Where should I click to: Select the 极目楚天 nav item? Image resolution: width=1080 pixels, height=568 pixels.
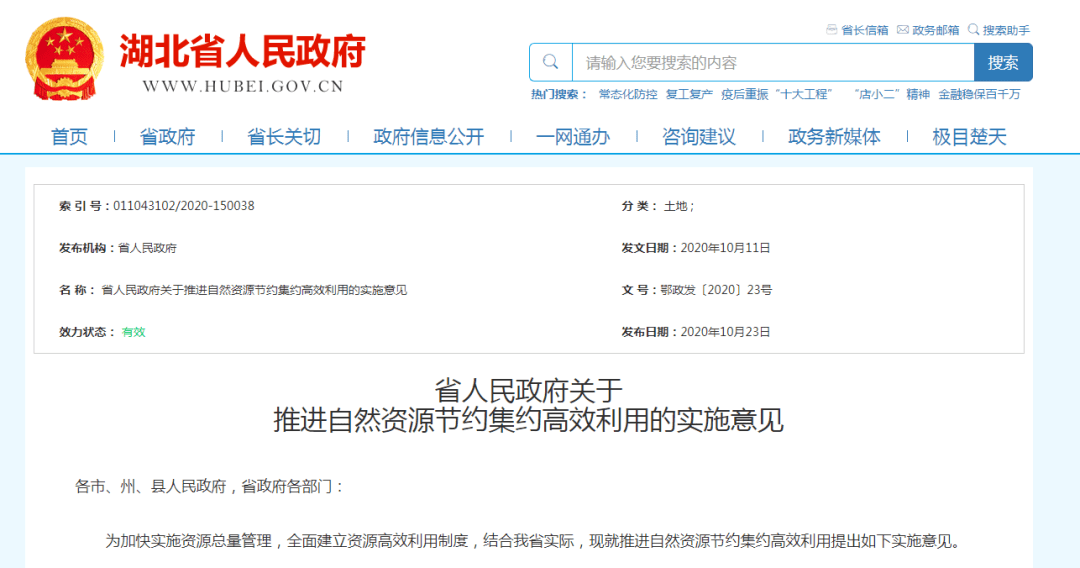click(x=969, y=137)
